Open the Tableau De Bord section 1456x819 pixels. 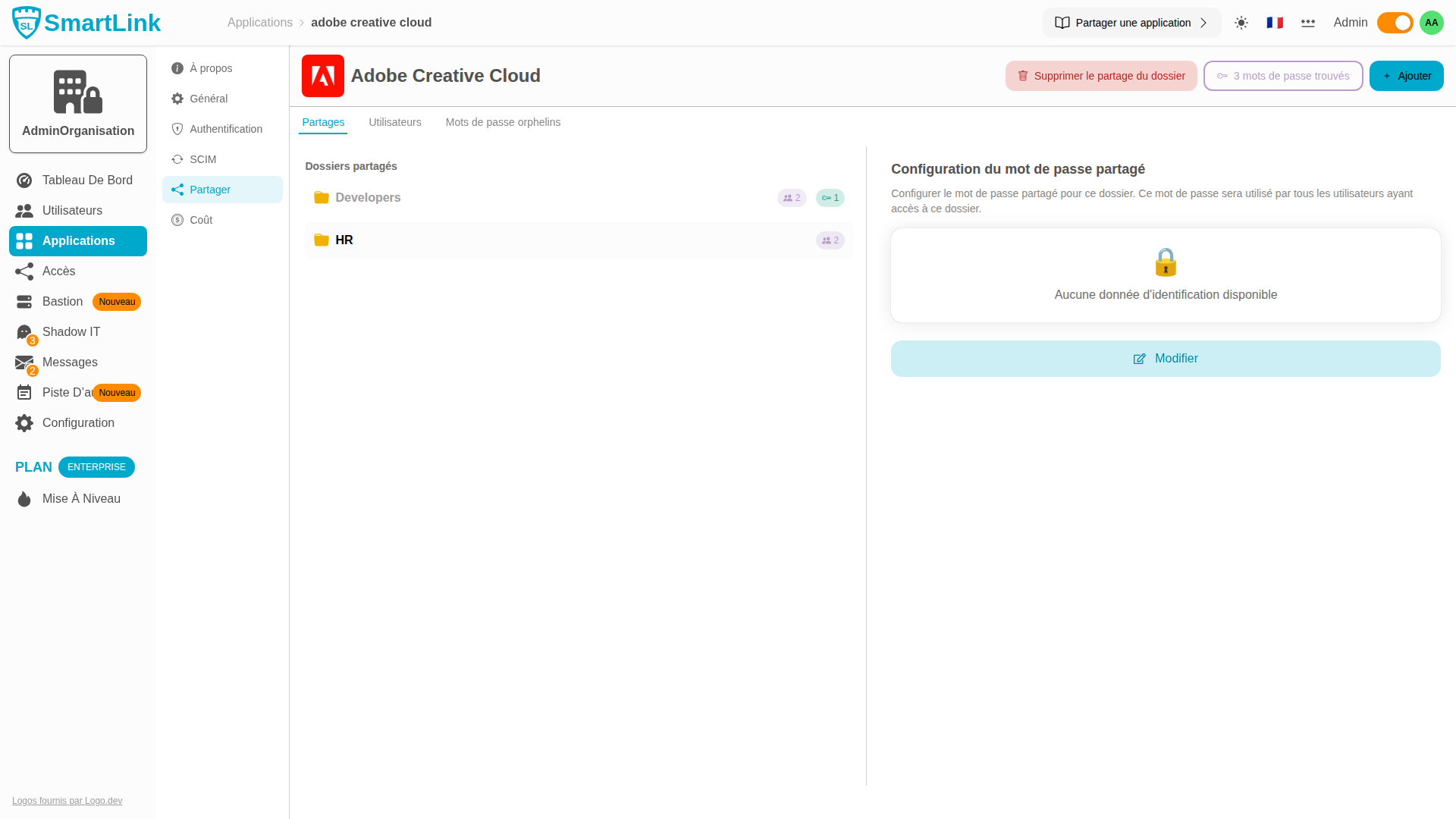[87, 180]
